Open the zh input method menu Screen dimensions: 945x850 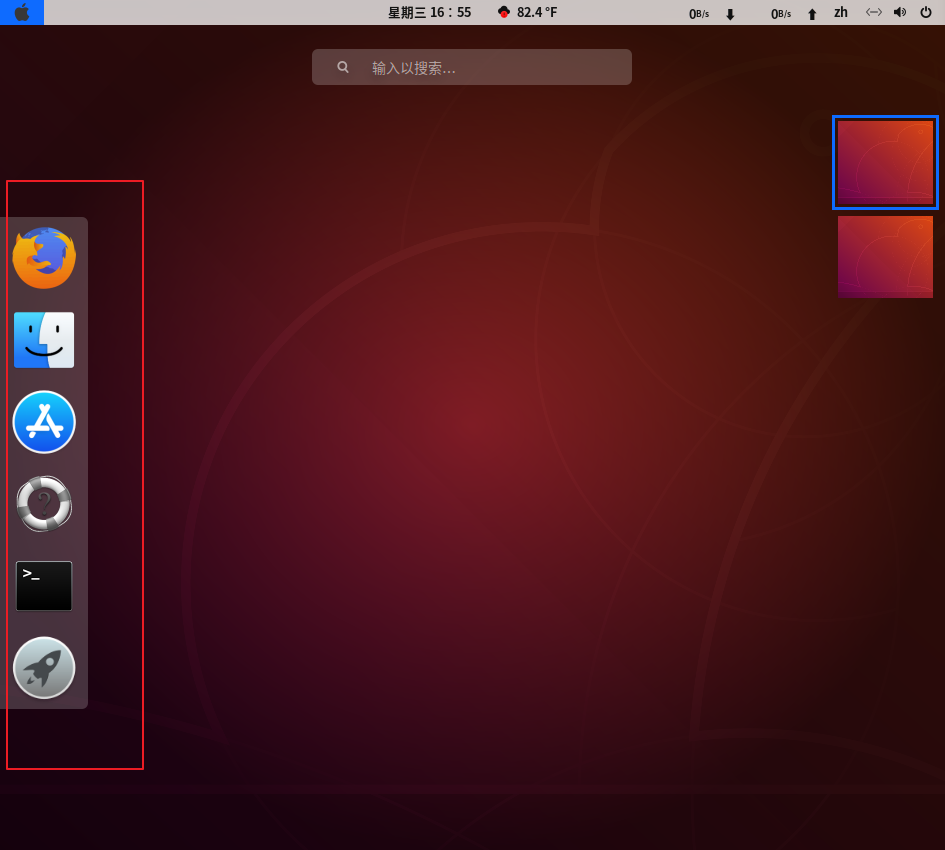coord(841,13)
